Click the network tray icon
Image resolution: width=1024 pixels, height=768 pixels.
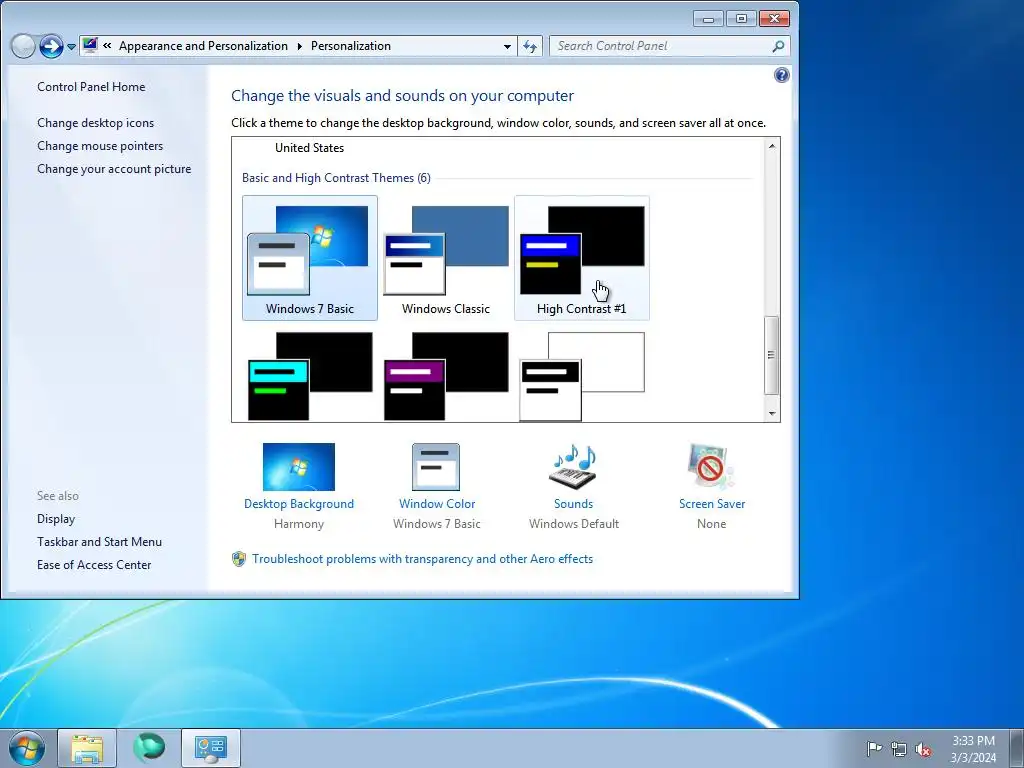pyautogui.click(x=899, y=749)
